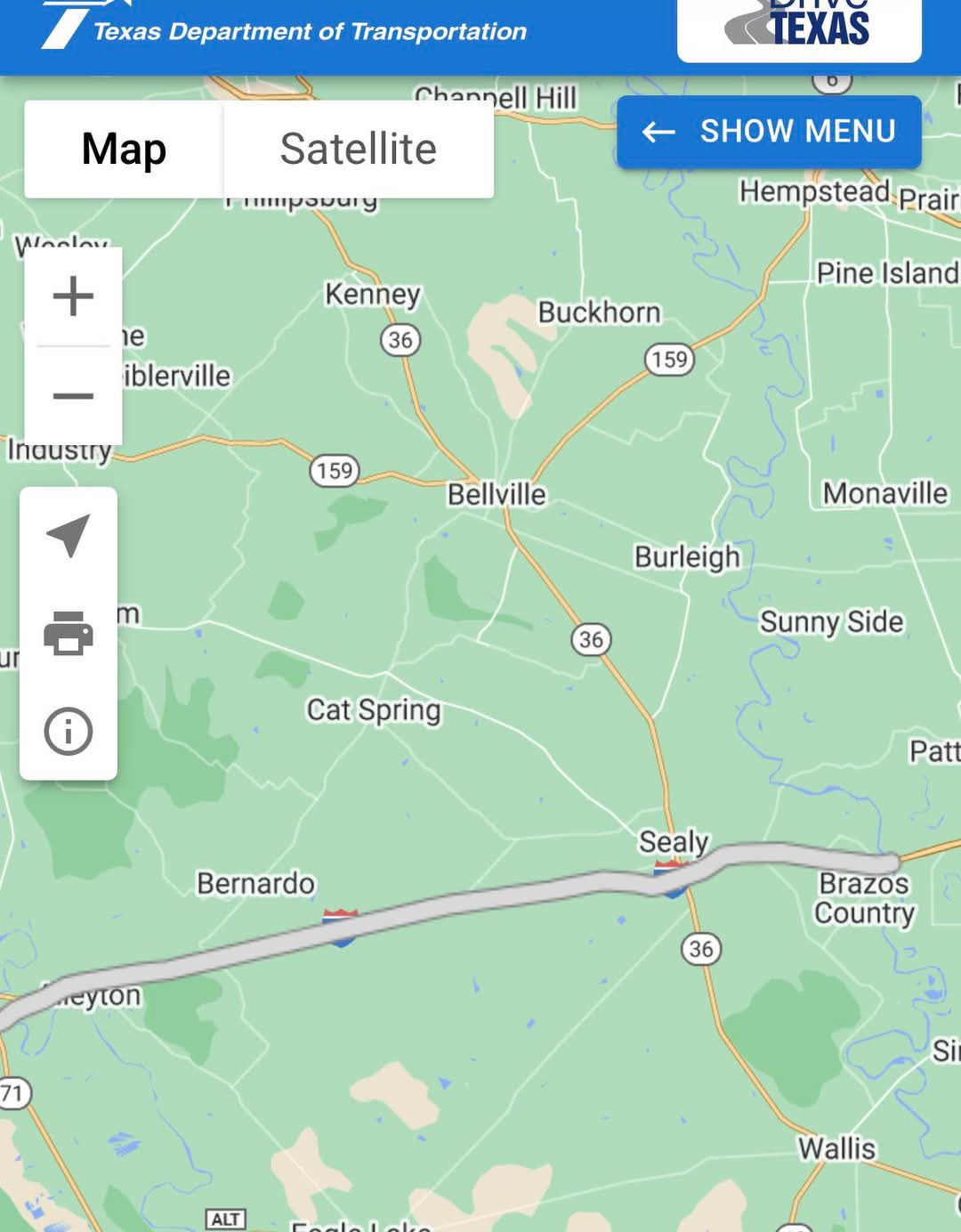Click the Interstate shield near Bernardo

pyautogui.click(x=341, y=928)
